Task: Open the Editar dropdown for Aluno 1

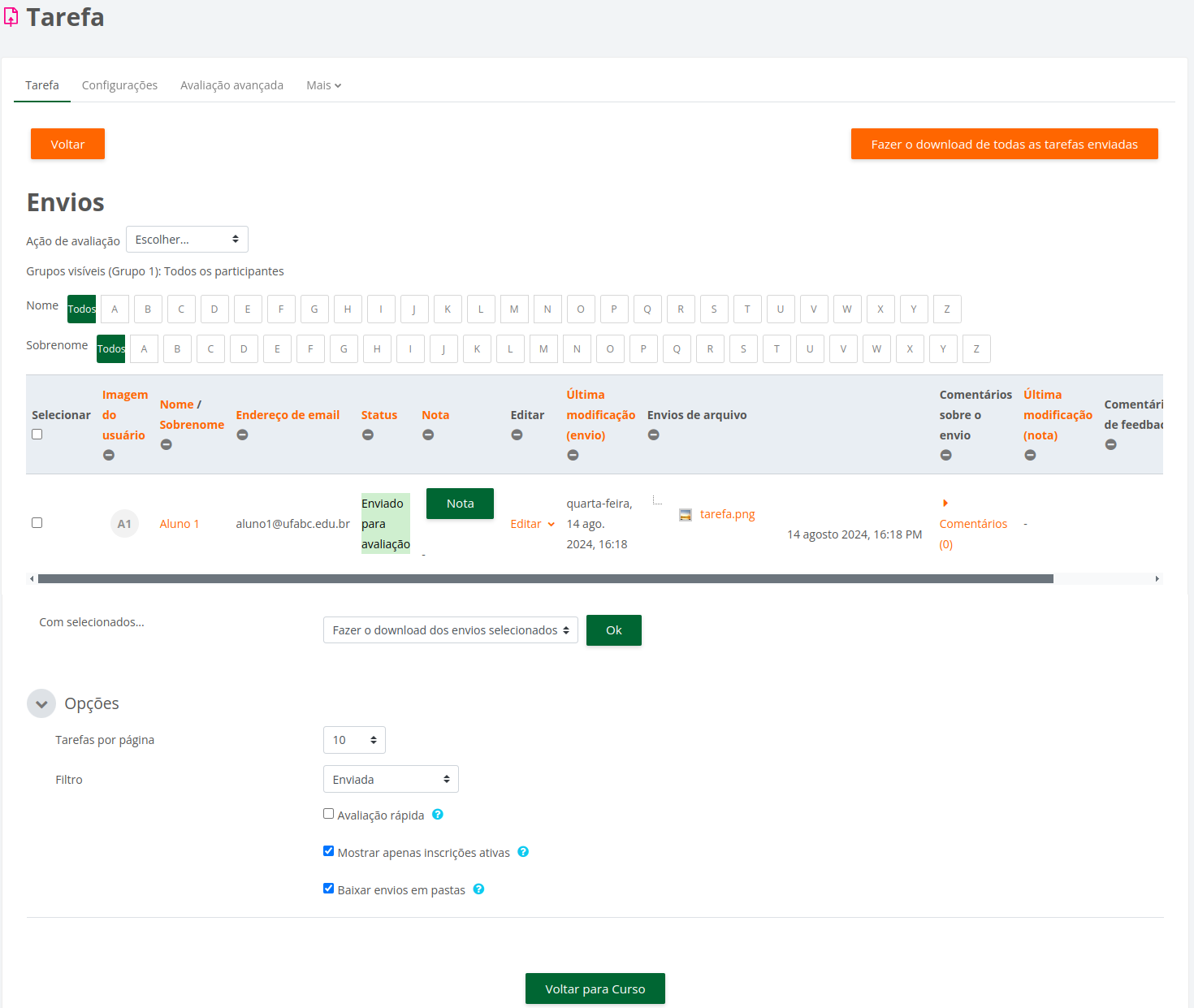Action: coord(532,524)
